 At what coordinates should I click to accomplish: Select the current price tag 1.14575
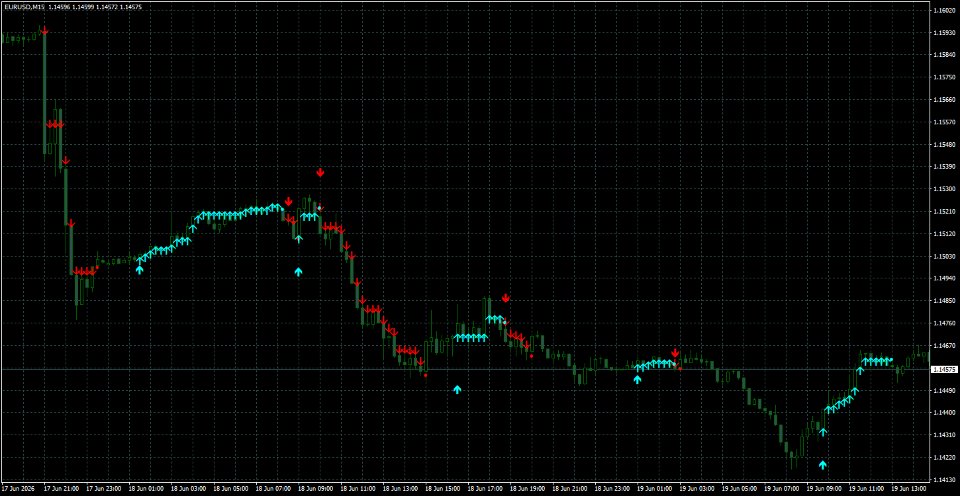point(943,370)
